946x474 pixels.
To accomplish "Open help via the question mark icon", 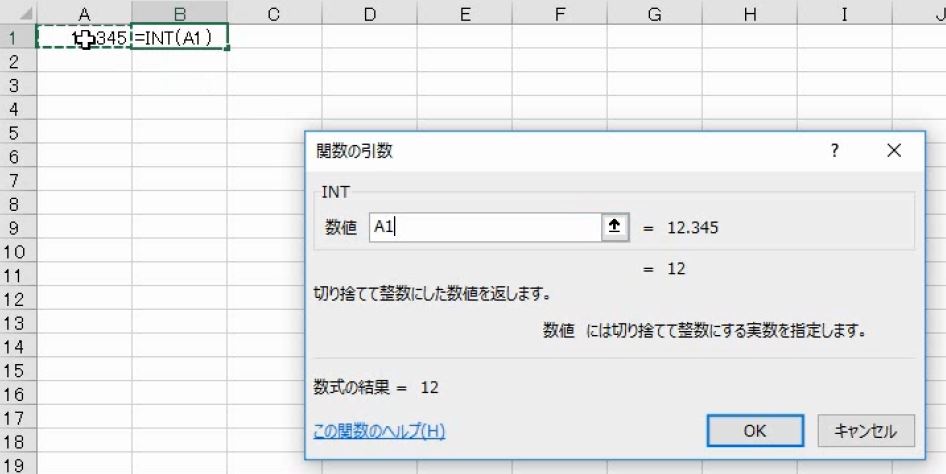I will (835, 151).
